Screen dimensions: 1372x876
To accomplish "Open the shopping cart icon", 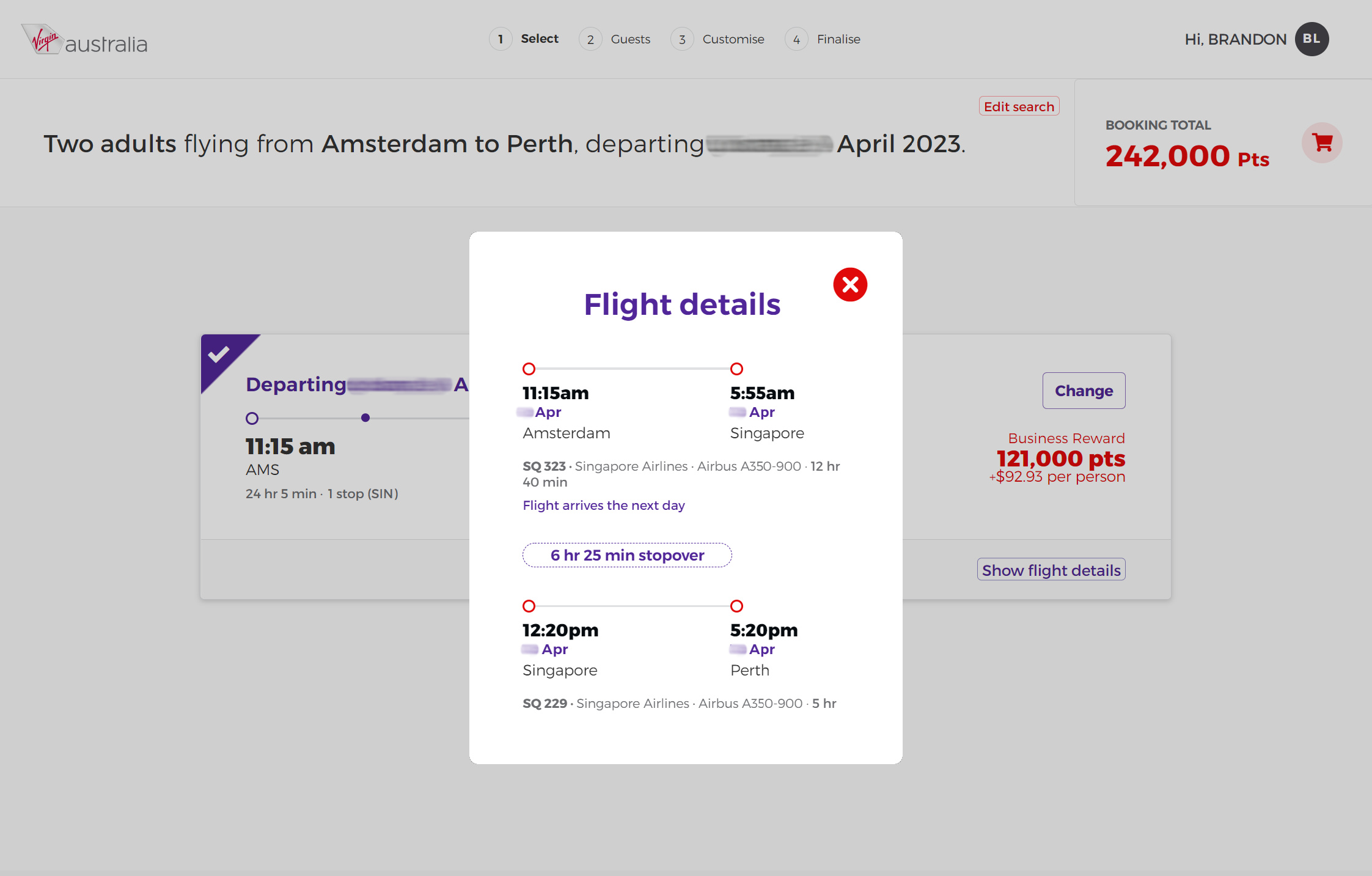I will click(1322, 143).
